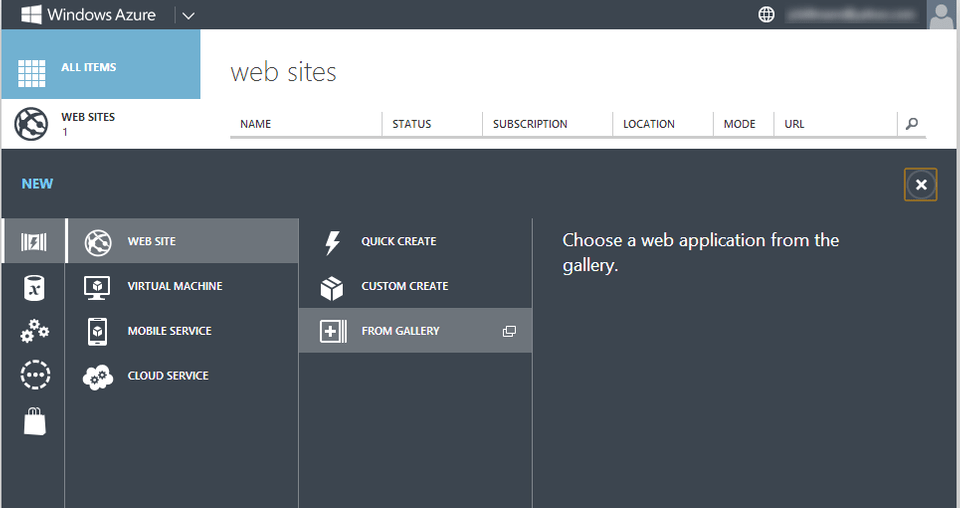Image resolution: width=960 pixels, height=508 pixels.
Task: Click the Virtual Machine monitor icon
Action: (x=97, y=287)
